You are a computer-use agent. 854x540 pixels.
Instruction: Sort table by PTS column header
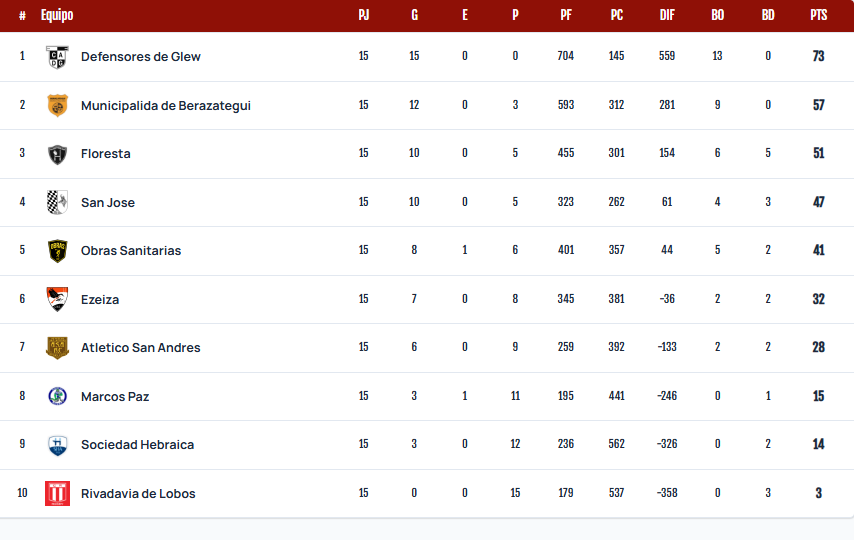coord(819,15)
